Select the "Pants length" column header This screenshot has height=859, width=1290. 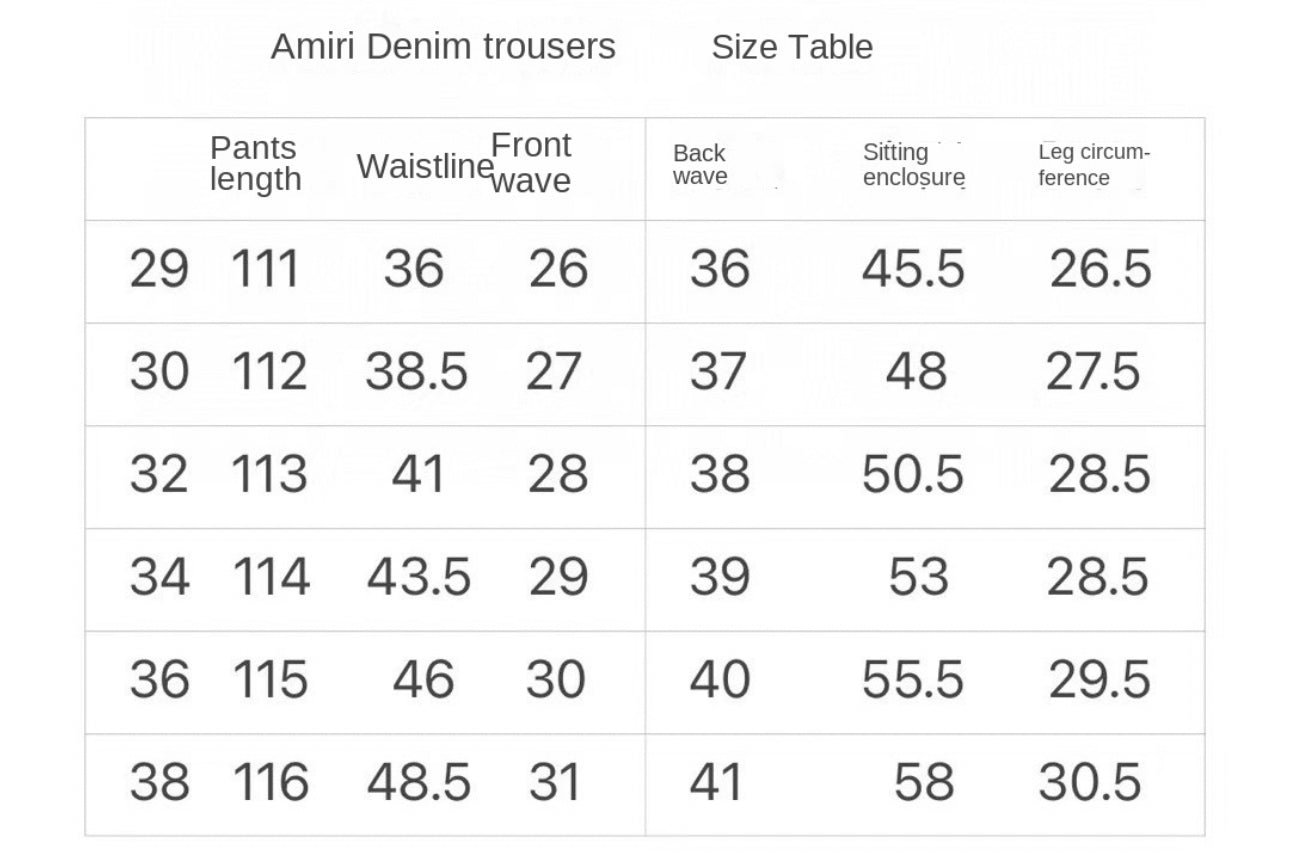point(255,163)
